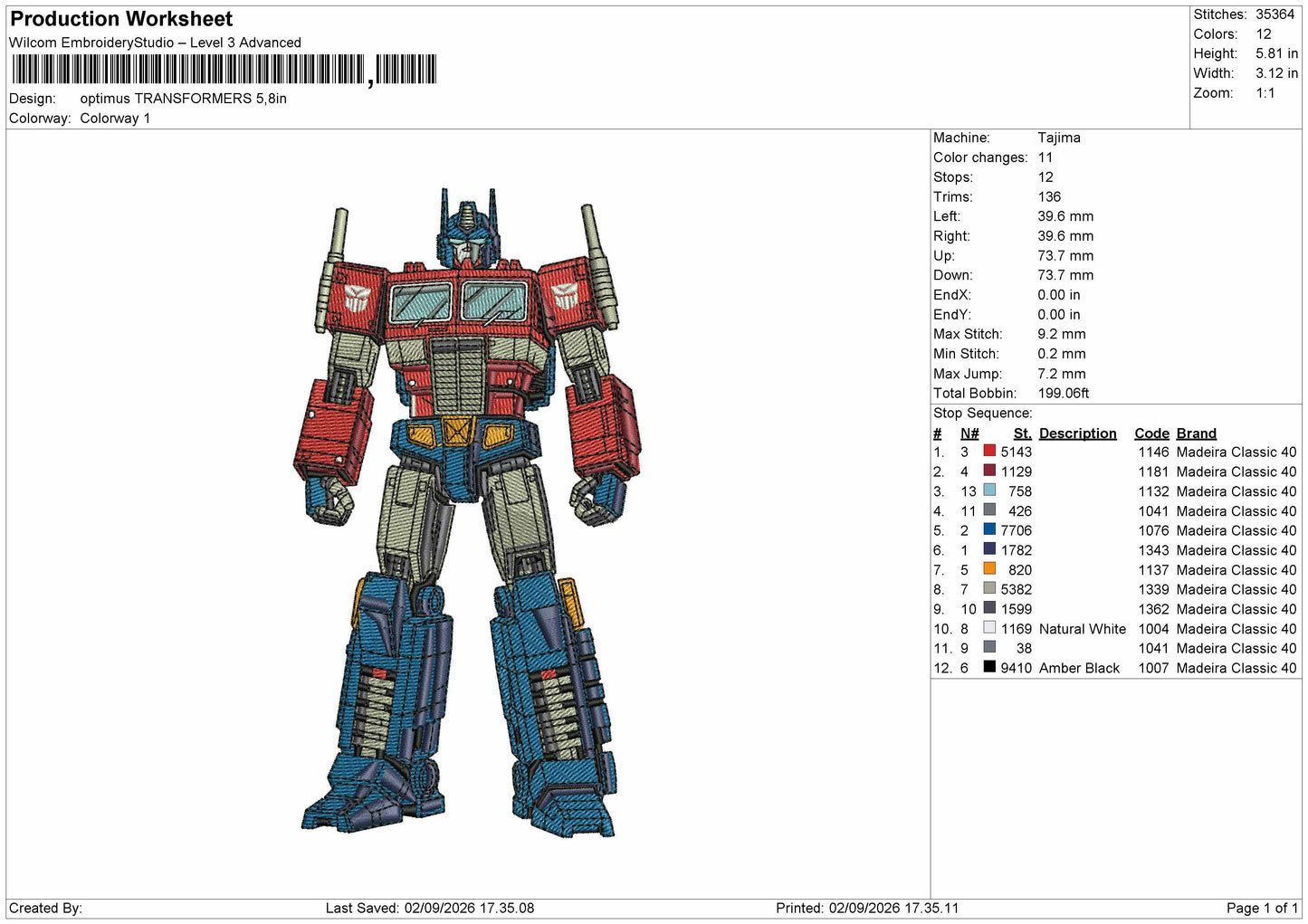Screen dimensions: 1308x924
Task: Click the Colors value "12" in the header
Action: [x=1264, y=34]
